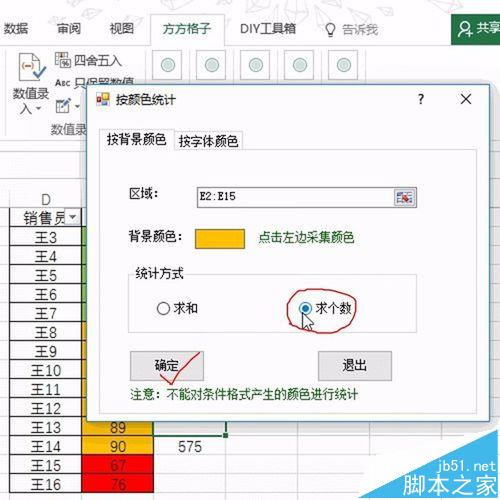
Task: Open dropdown arrow beside the edit pencil icon
Action: 77,107
